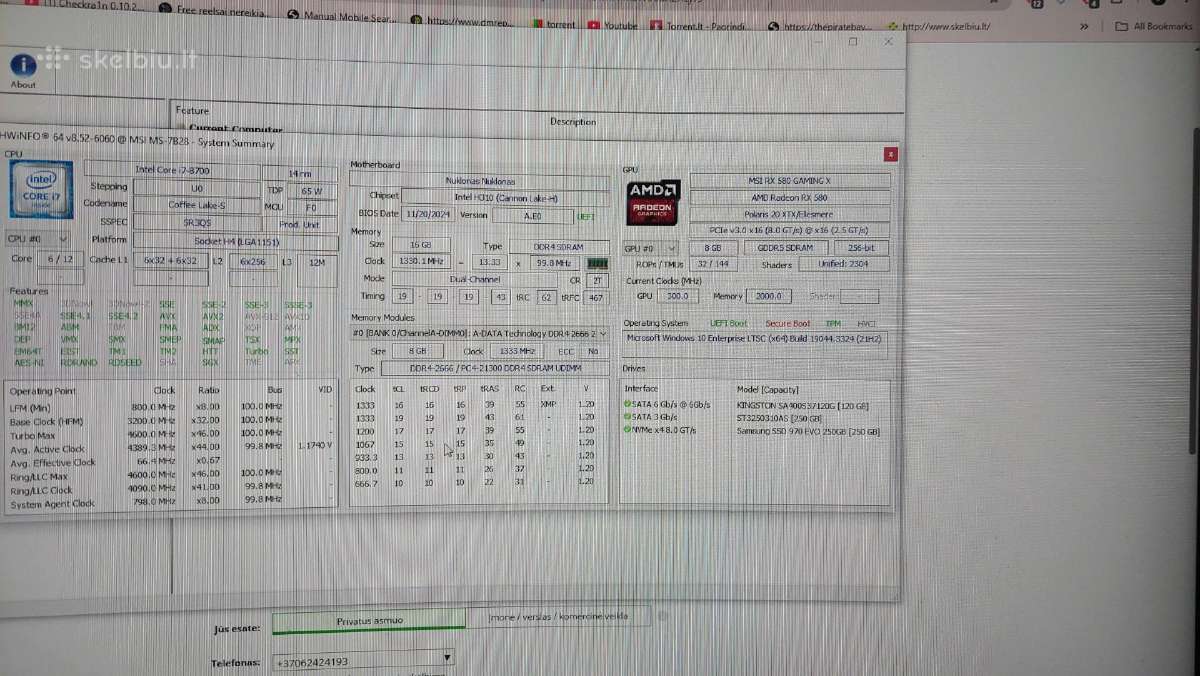Click the SR3QS SSPEC field
Viewport: 1200px width, 676px height.
coord(195,222)
